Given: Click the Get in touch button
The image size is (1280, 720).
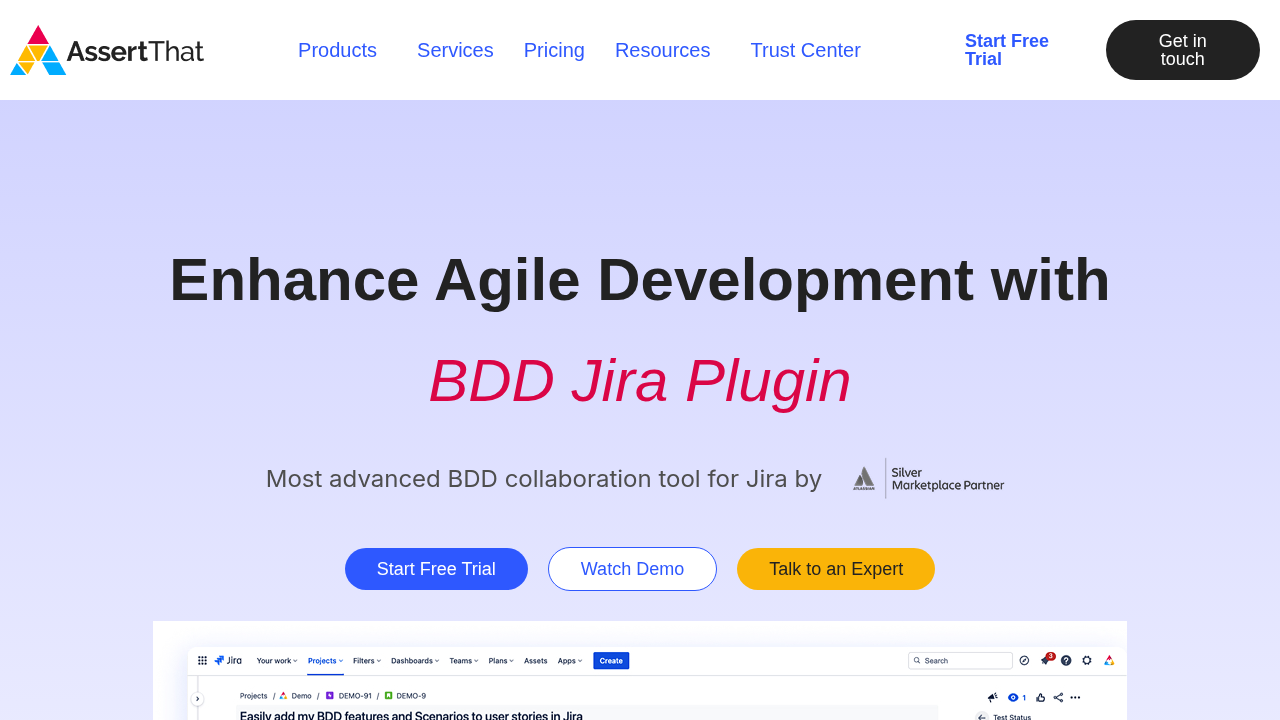Looking at the screenshot, I should [x=1183, y=50].
